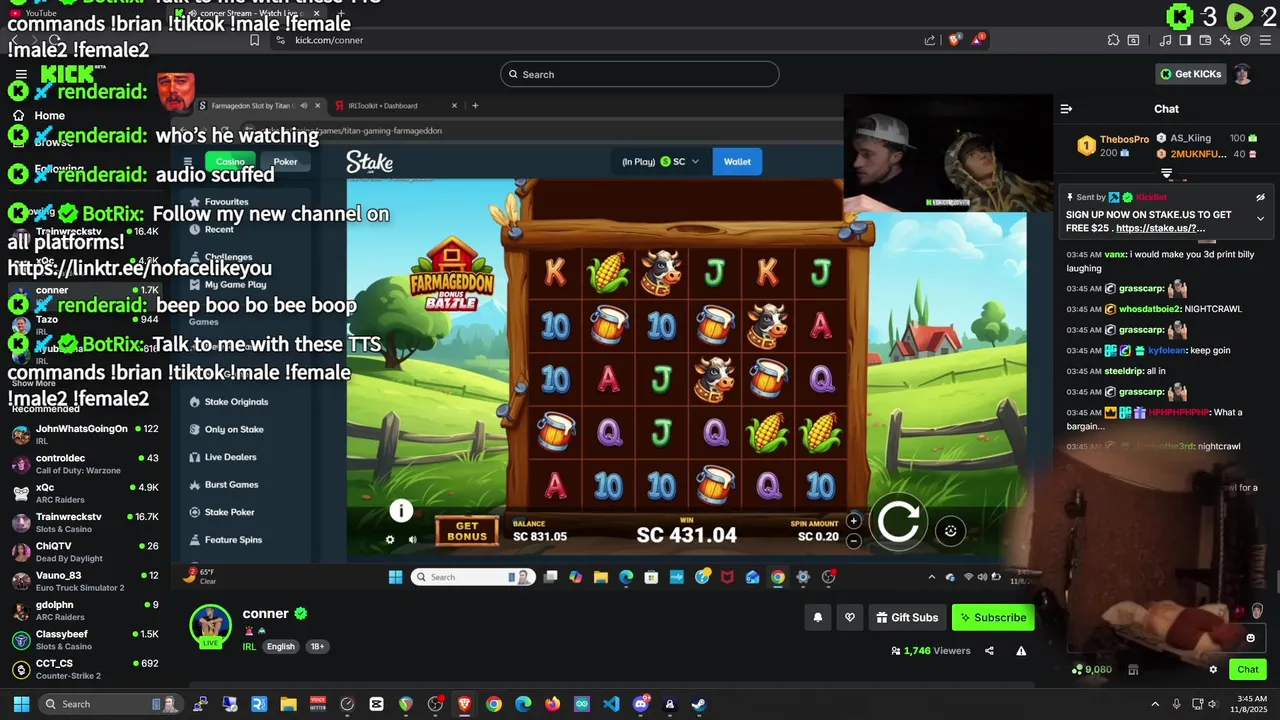Expand Show More in sidebar channels
Viewport: 1280px width, 720px height.
point(34,383)
